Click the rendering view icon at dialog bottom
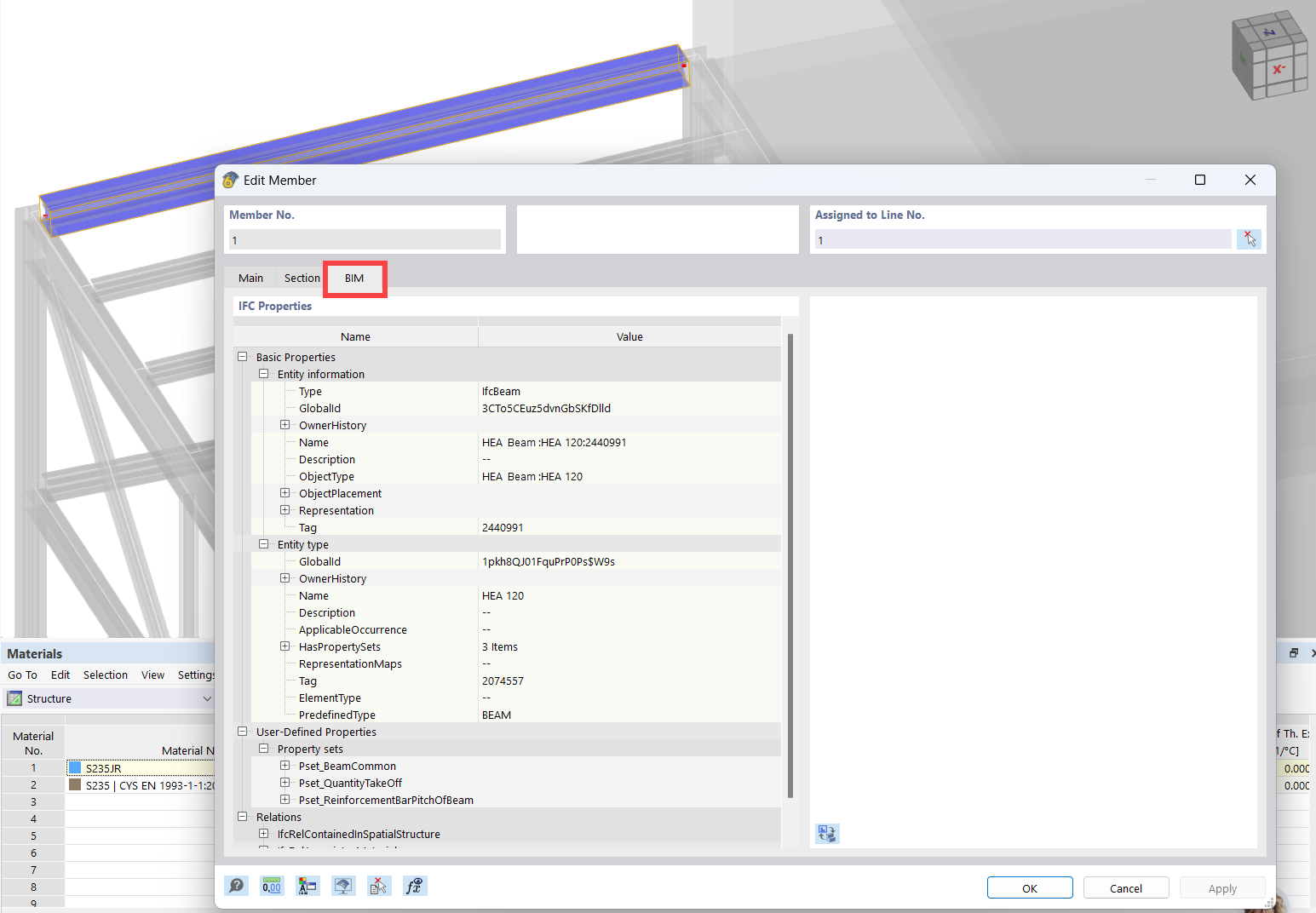The image size is (1316, 913). [343, 886]
